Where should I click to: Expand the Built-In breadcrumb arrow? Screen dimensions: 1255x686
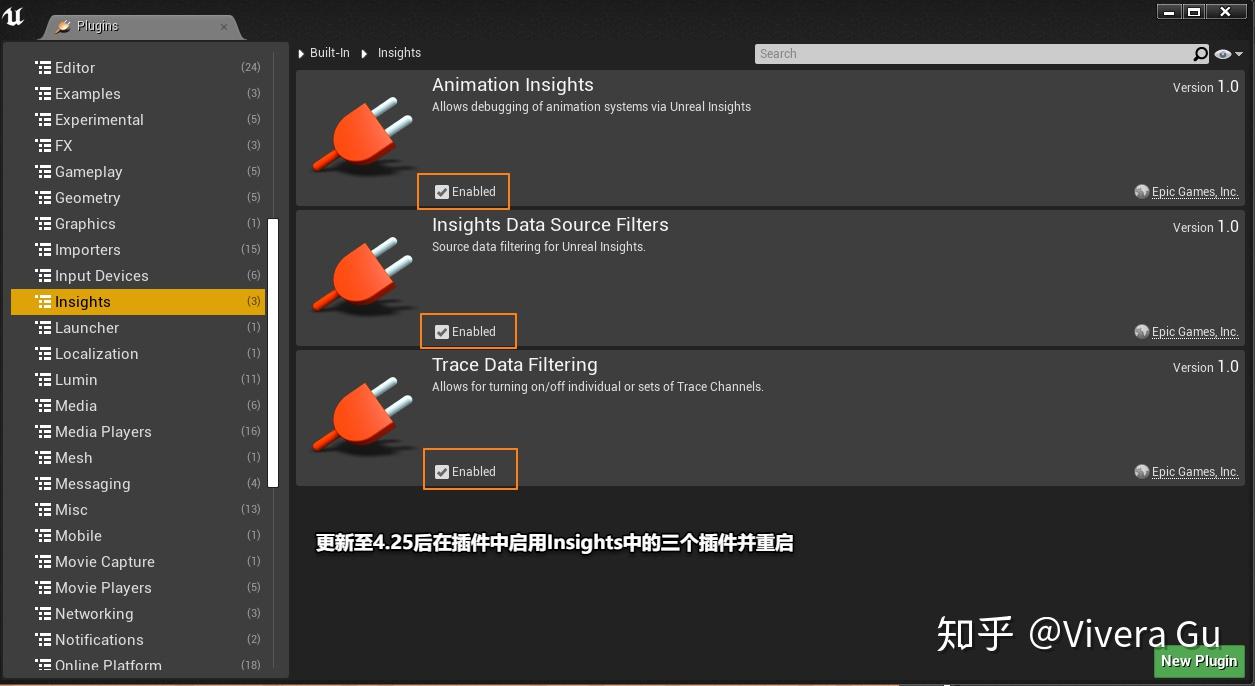[x=300, y=53]
